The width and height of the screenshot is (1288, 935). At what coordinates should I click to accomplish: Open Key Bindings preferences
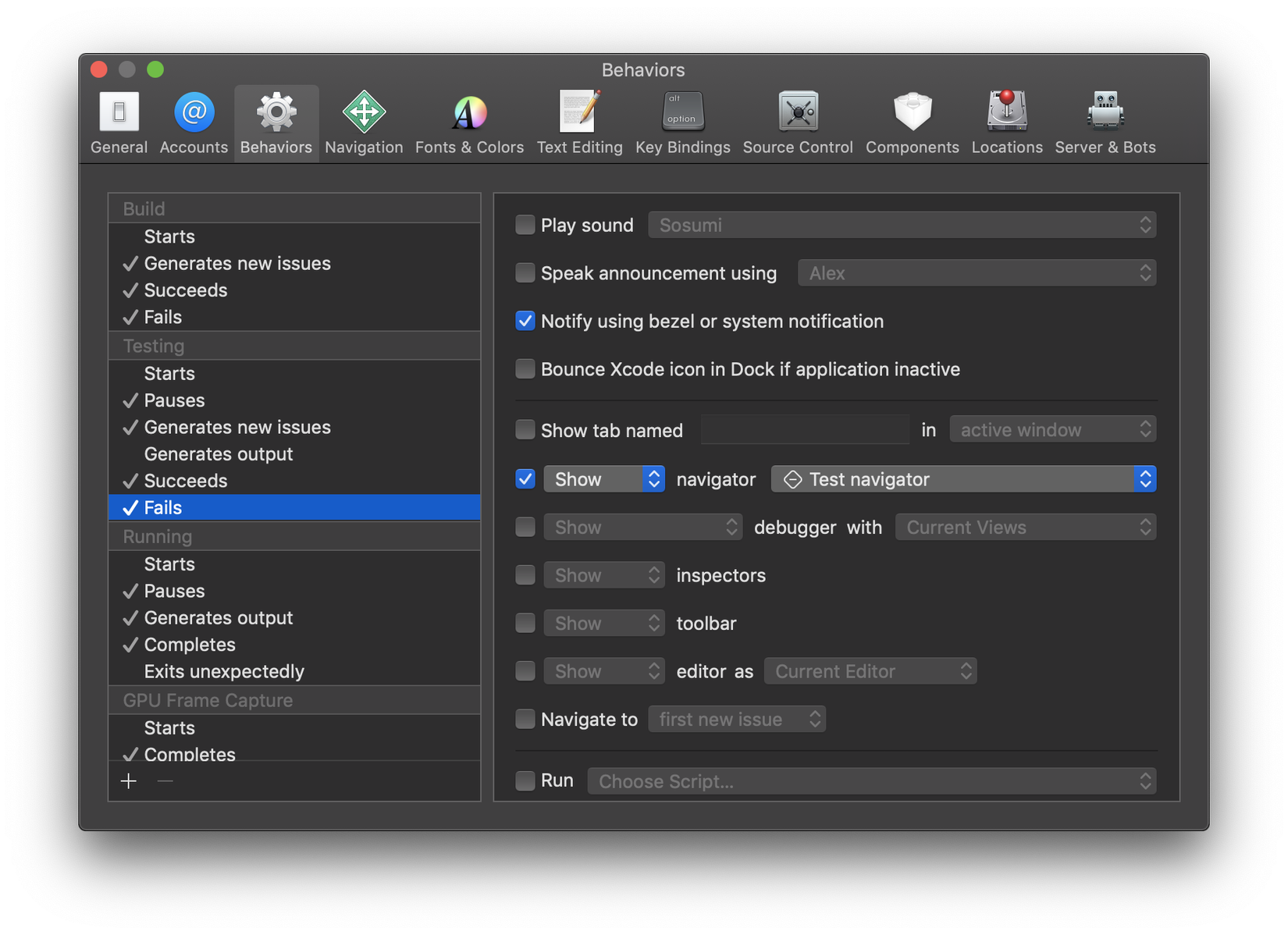682,113
